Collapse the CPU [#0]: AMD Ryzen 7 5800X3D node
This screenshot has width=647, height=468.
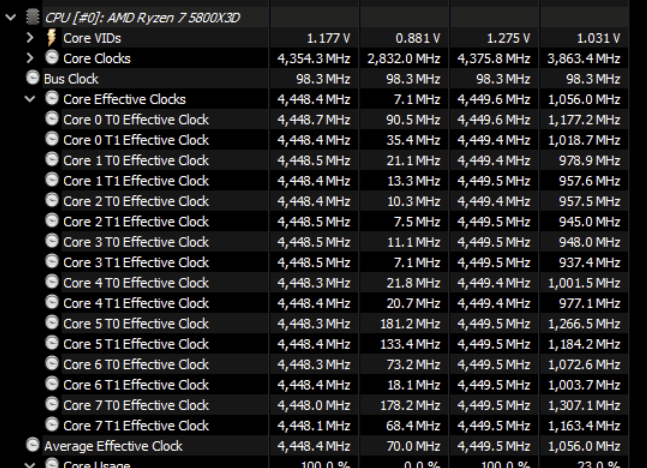tap(11, 17)
